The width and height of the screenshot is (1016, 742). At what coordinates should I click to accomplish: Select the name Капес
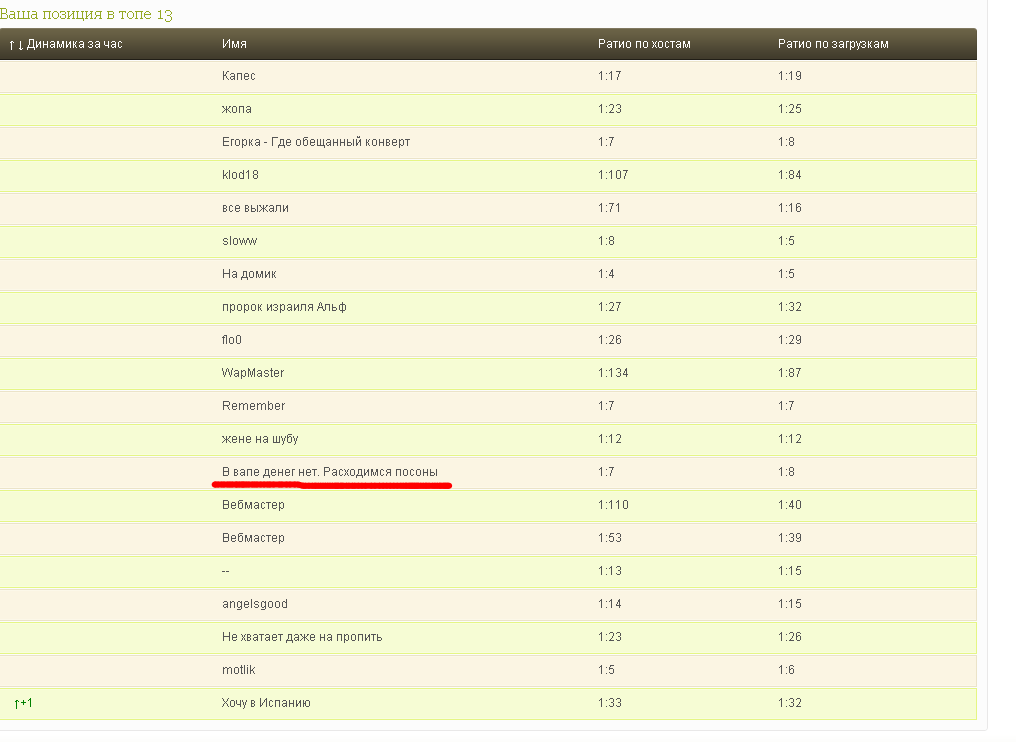pos(238,76)
